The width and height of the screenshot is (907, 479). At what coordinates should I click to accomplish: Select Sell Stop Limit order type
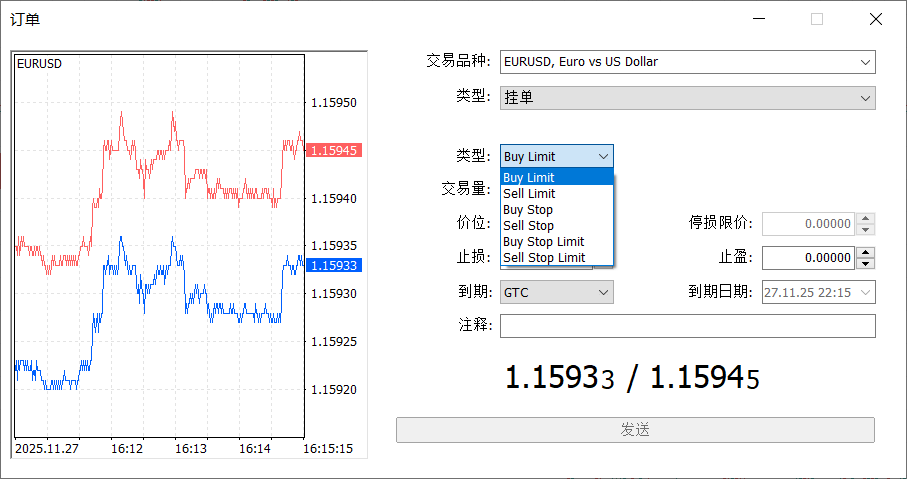tap(556, 258)
